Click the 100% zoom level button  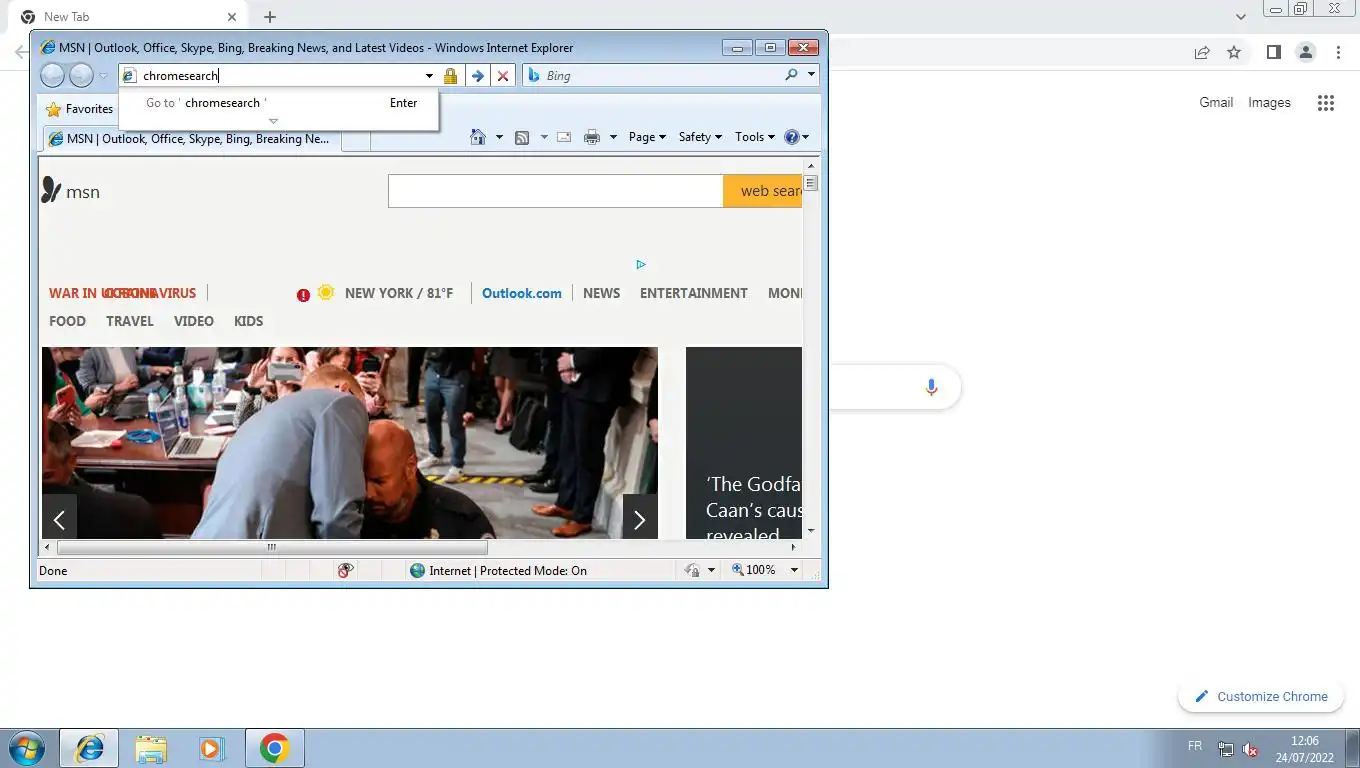754,570
